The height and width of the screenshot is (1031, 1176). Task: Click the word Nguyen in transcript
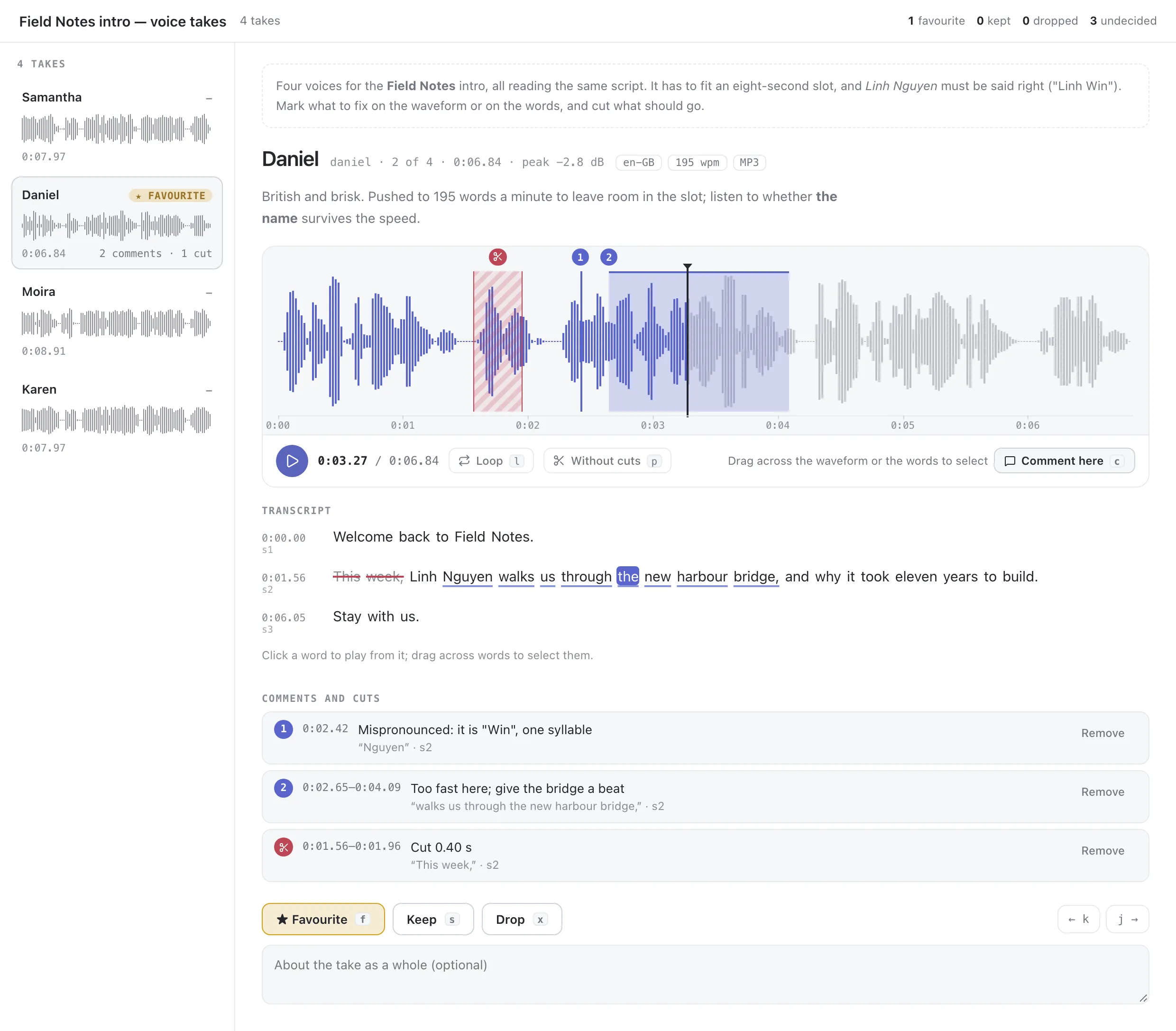(467, 577)
